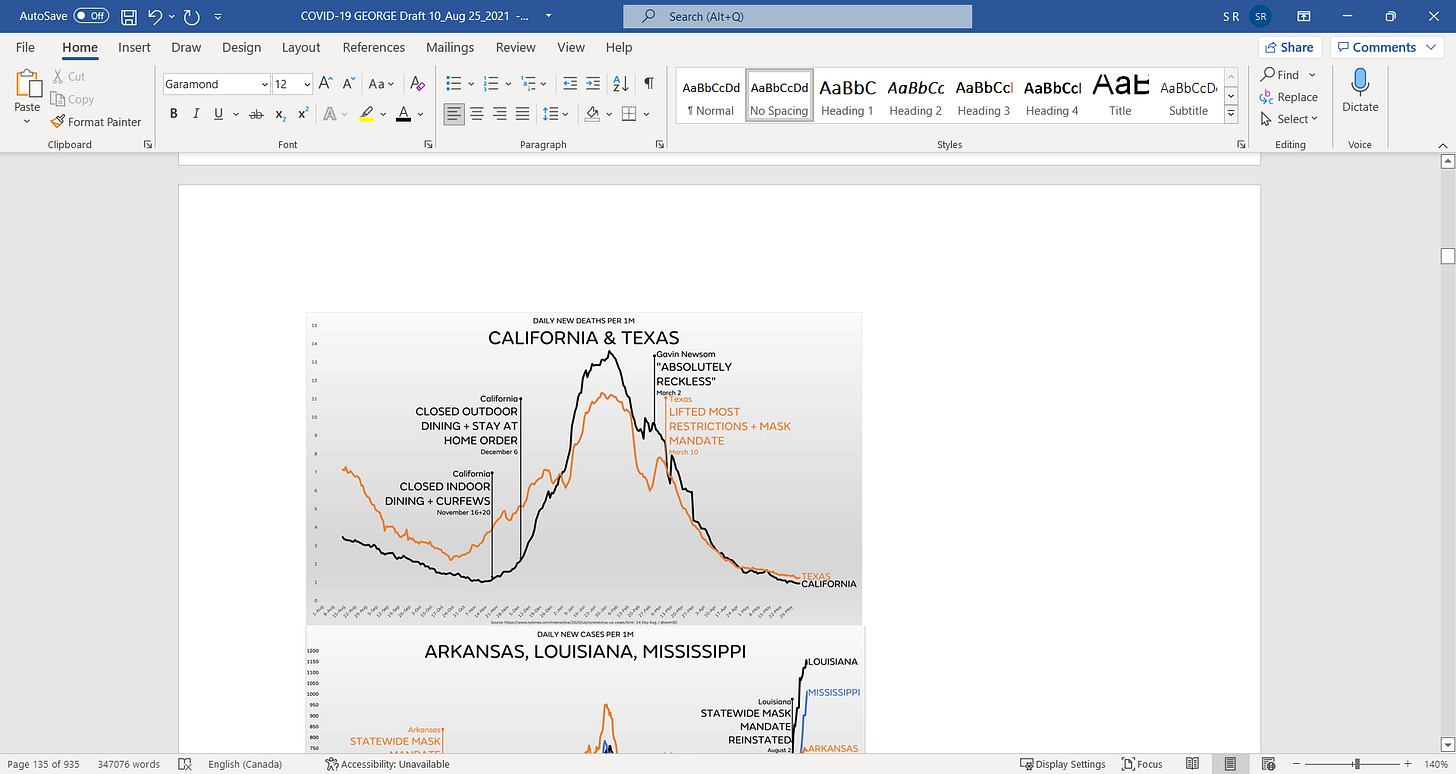Click the Redo icon

(x=191, y=17)
